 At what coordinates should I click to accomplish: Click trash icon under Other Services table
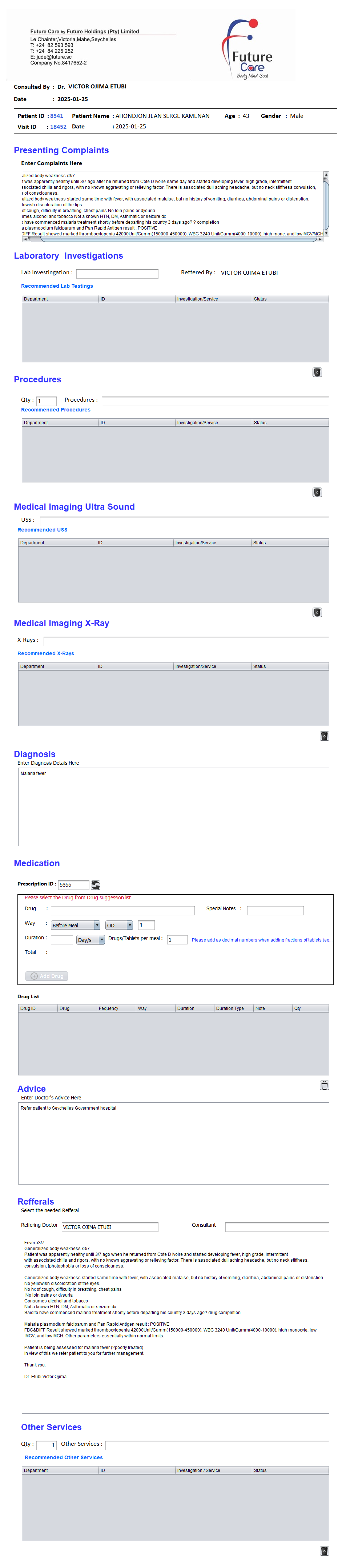[324, 1550]
